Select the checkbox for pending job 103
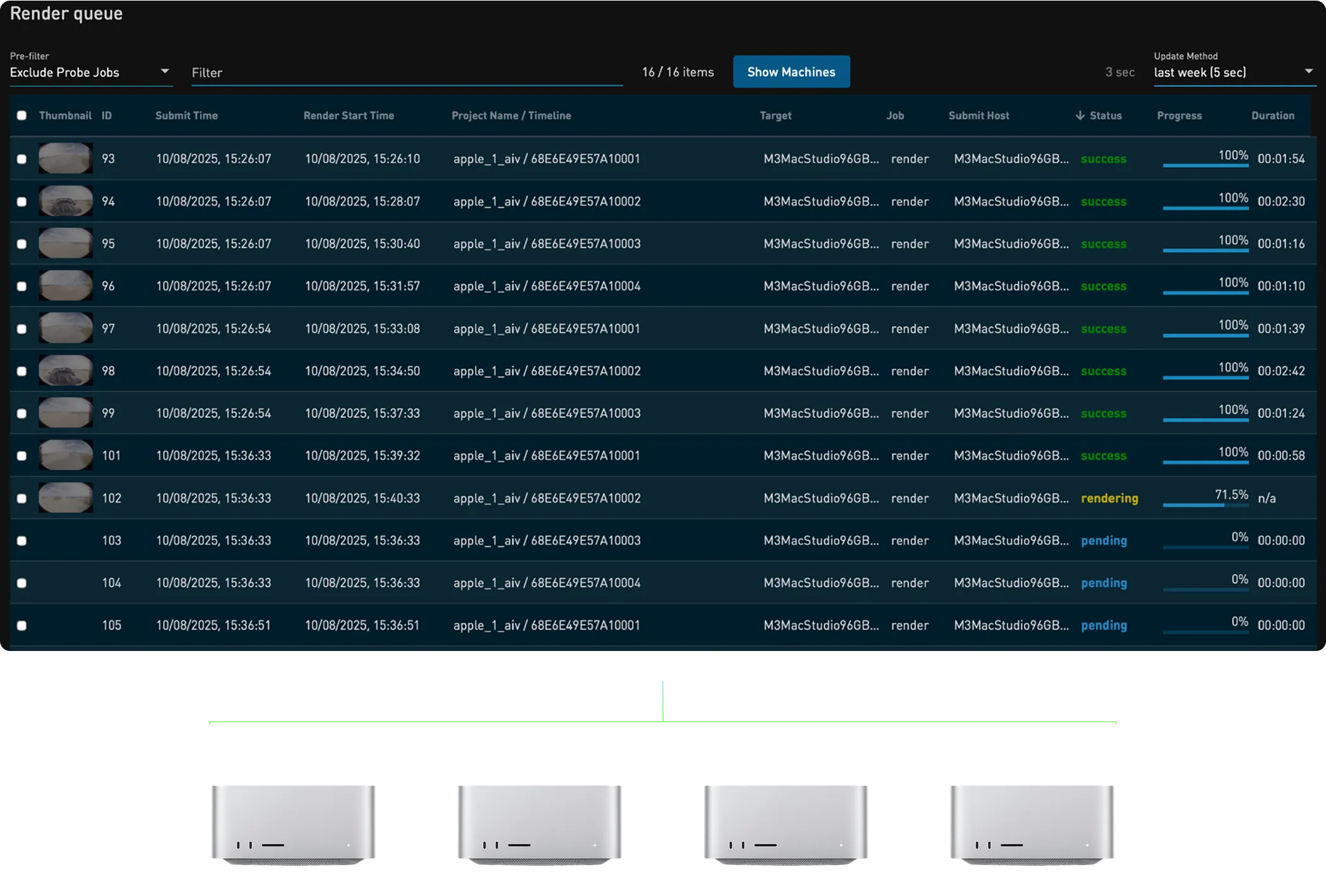 tap(22, 541)
